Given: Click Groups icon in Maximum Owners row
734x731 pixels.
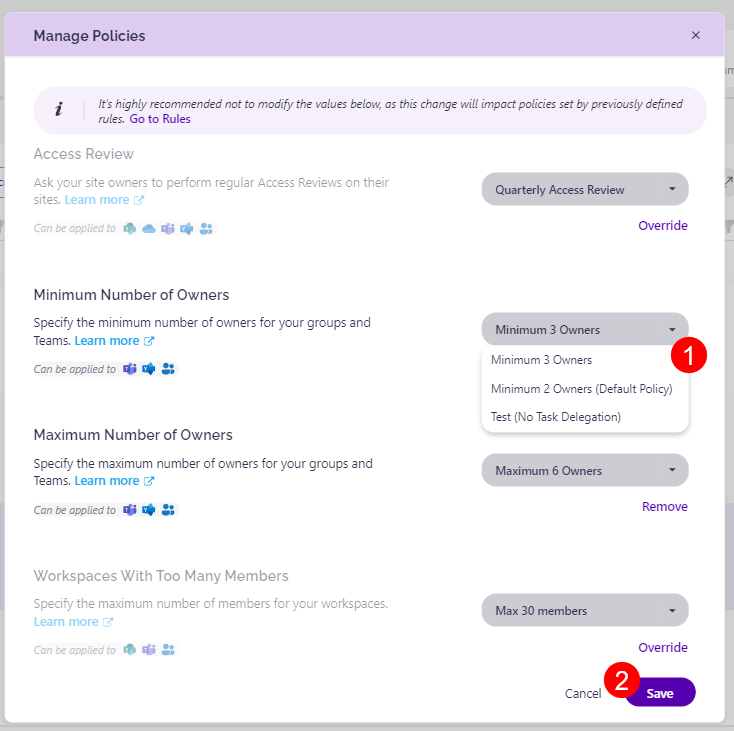Looking at the screenshot, I should [168, 510].
